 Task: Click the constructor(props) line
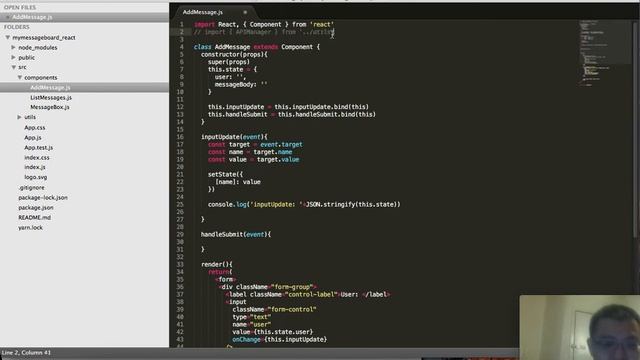coord(234,55)
